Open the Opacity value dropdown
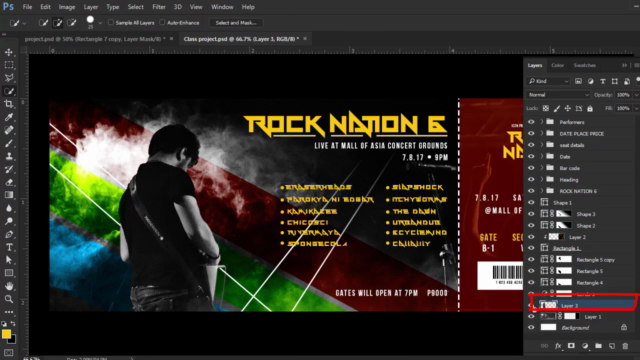The height and width of the screenshot is (360, 640). click(636, 95)
